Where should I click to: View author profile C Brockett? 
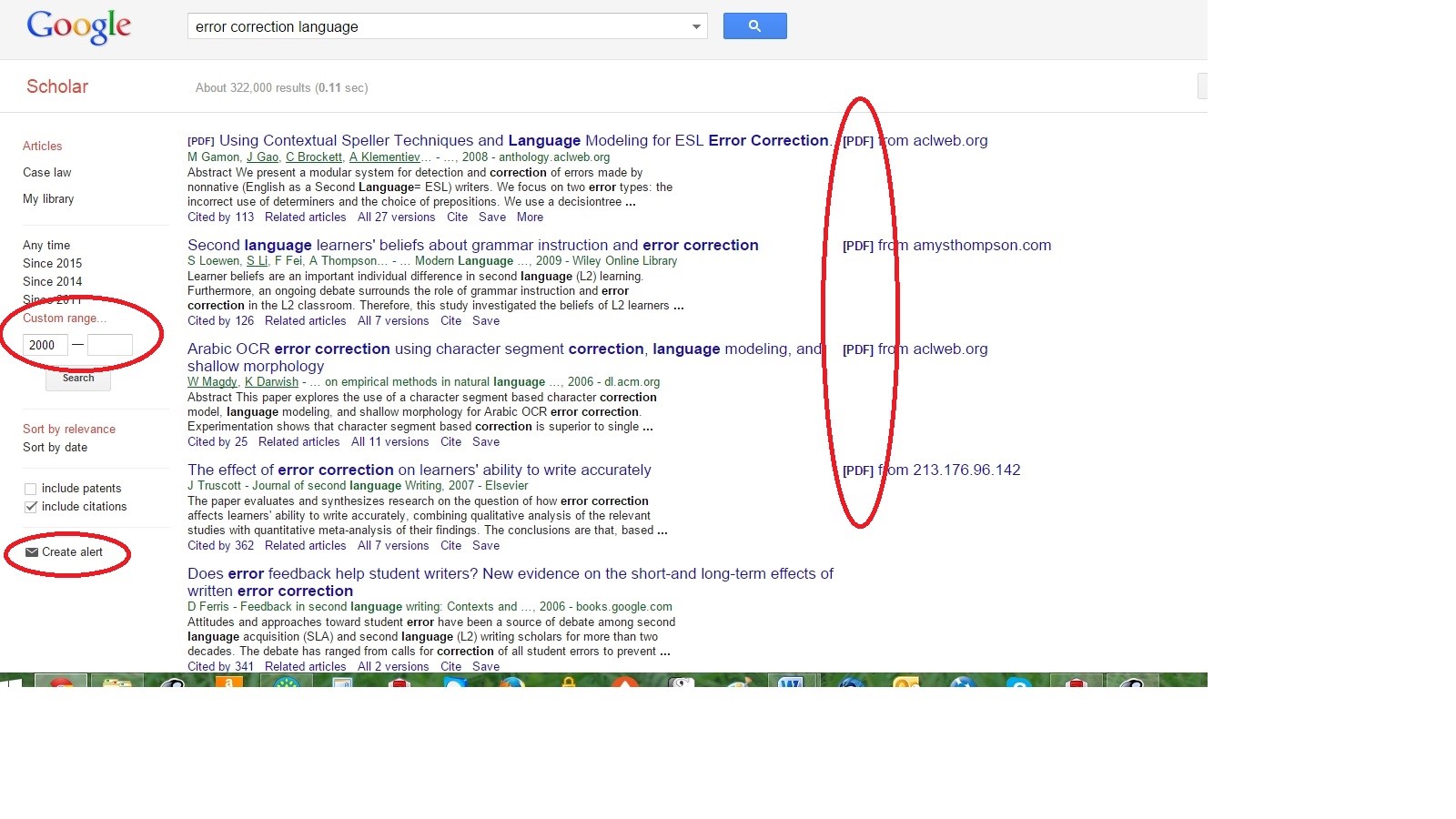(314, 157)
